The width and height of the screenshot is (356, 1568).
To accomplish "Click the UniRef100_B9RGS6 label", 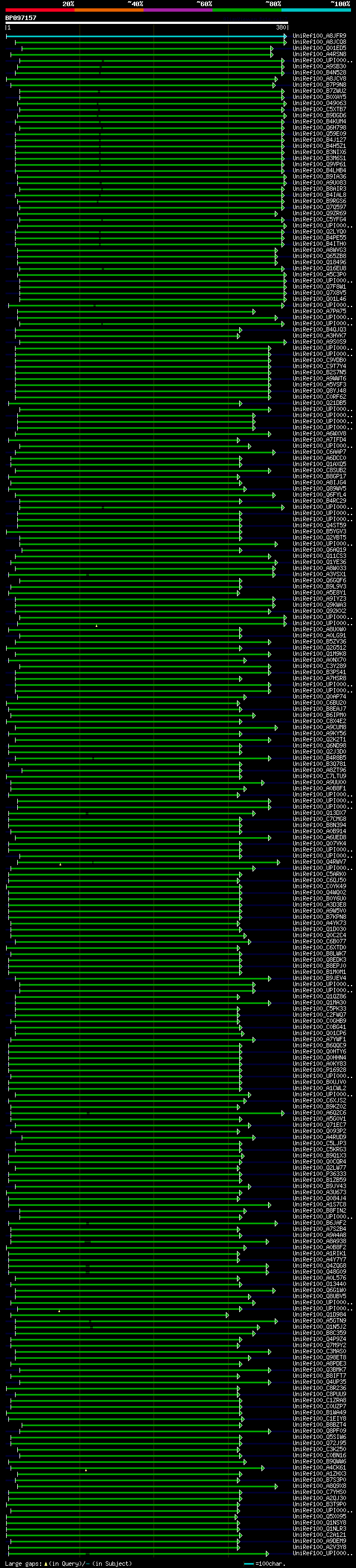I will coord(319,201).
